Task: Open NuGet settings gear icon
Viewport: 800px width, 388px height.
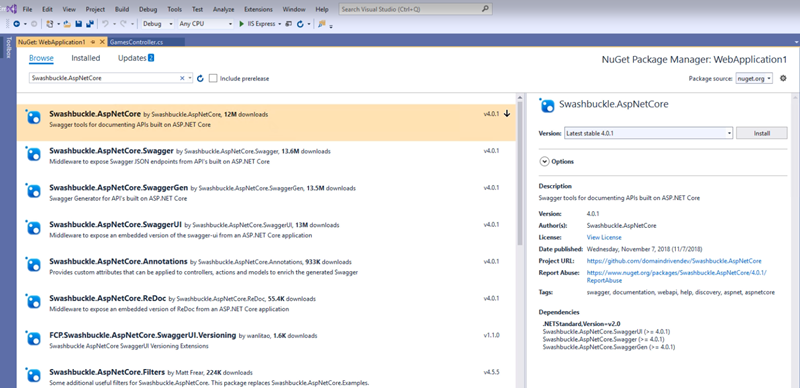Action: (783, 78)
